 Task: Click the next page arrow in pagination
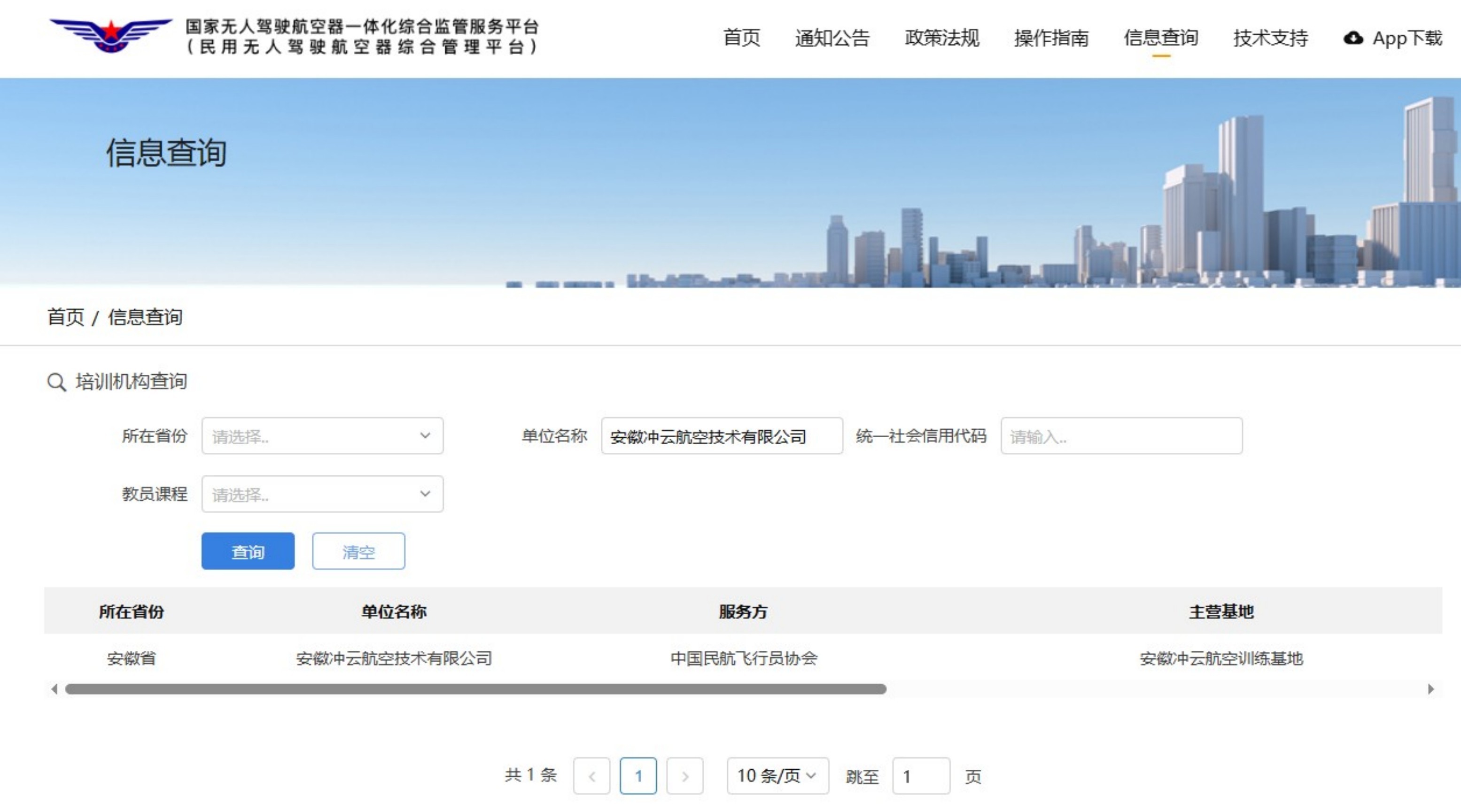point(684,776)
